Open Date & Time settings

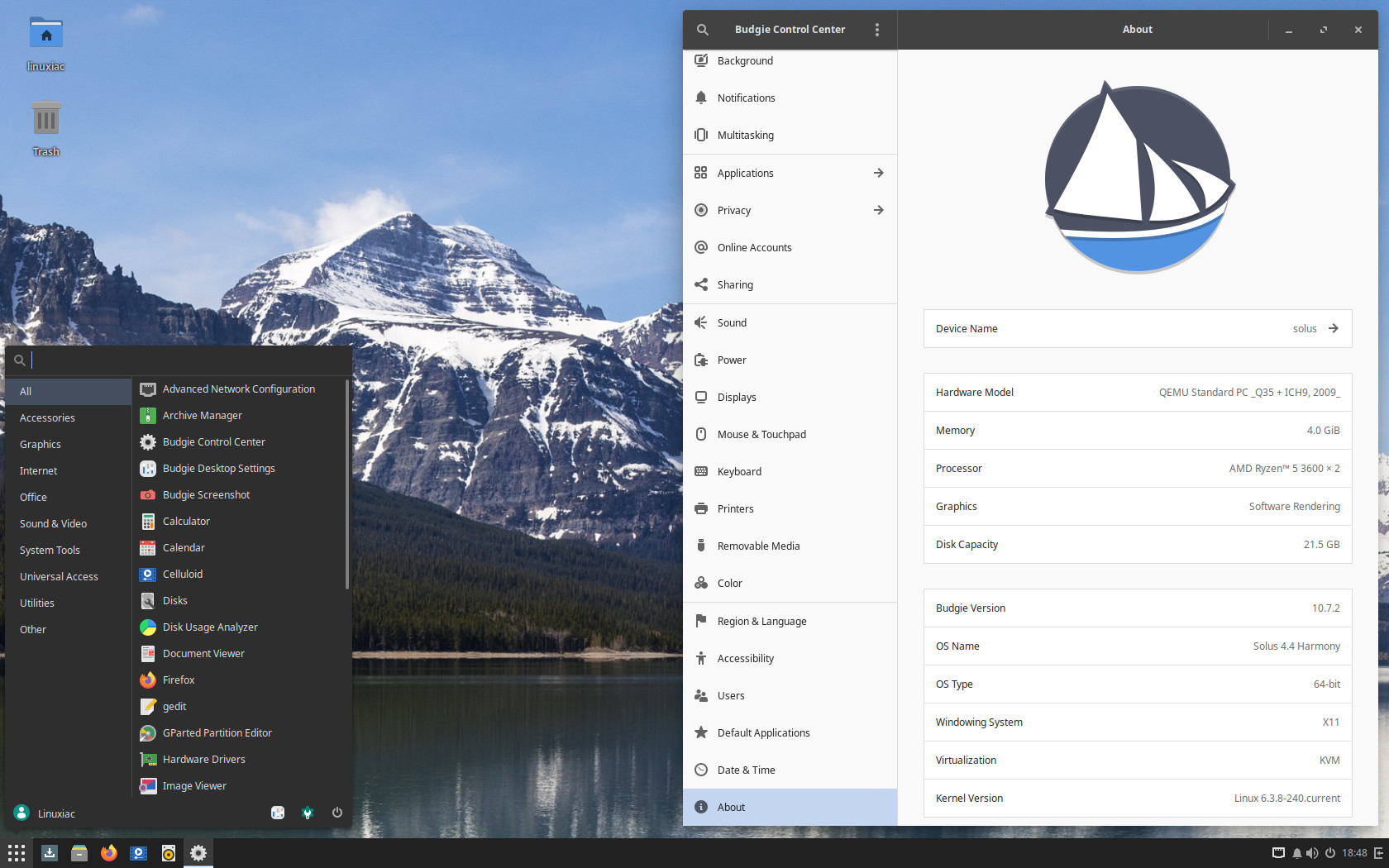(x=790, y=770)
